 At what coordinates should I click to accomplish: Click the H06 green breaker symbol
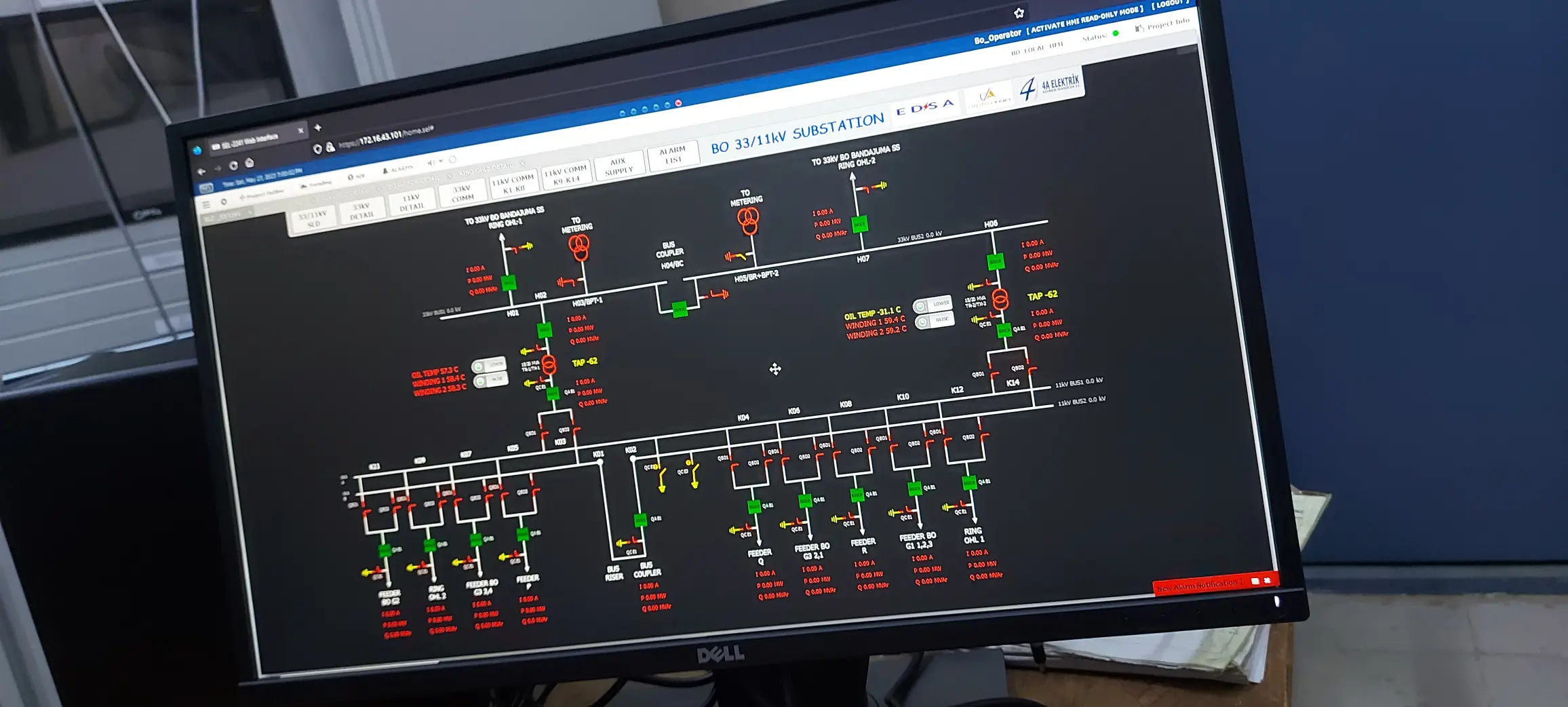(995, 261)
